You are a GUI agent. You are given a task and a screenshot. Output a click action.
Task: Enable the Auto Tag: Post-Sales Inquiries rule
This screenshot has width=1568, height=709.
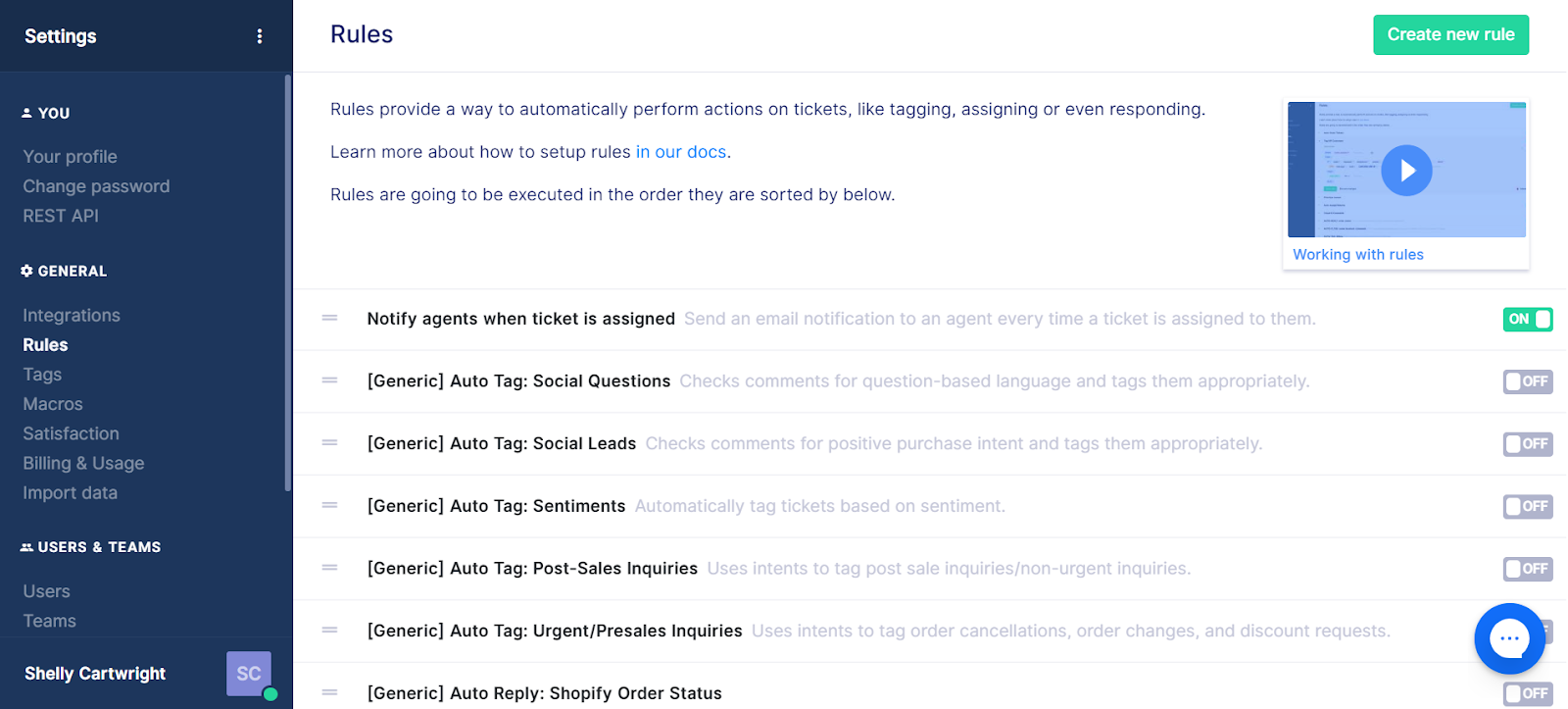[x=1528, y=569]
